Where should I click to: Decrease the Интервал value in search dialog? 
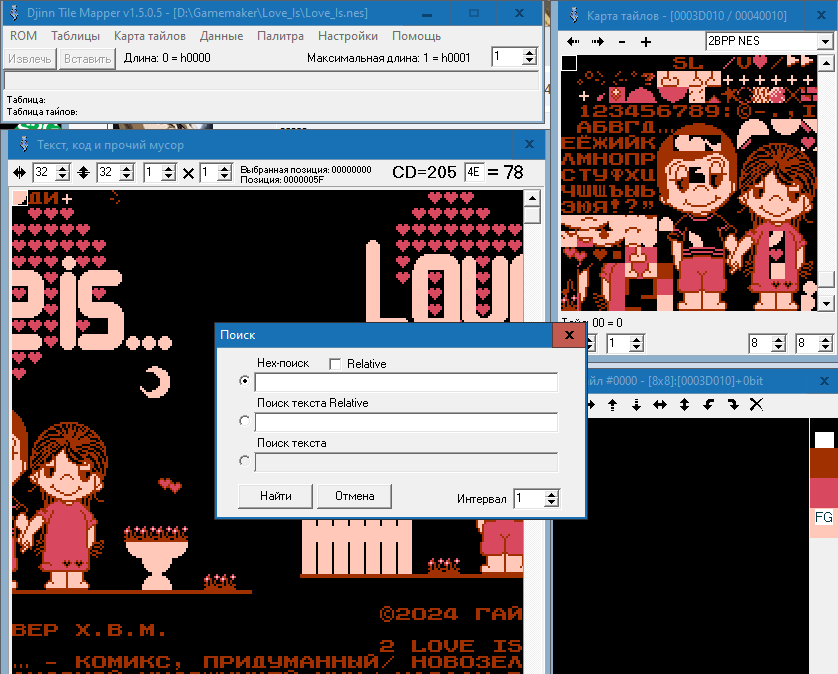551,503
